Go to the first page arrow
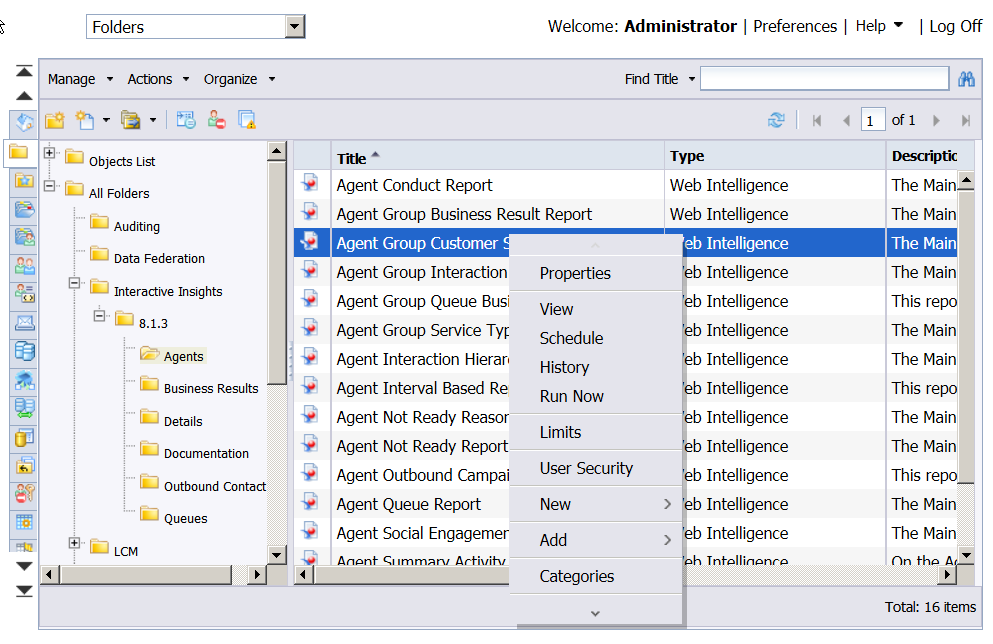The height and width of the screenshot is (644, 993). (x=817, y=120)
